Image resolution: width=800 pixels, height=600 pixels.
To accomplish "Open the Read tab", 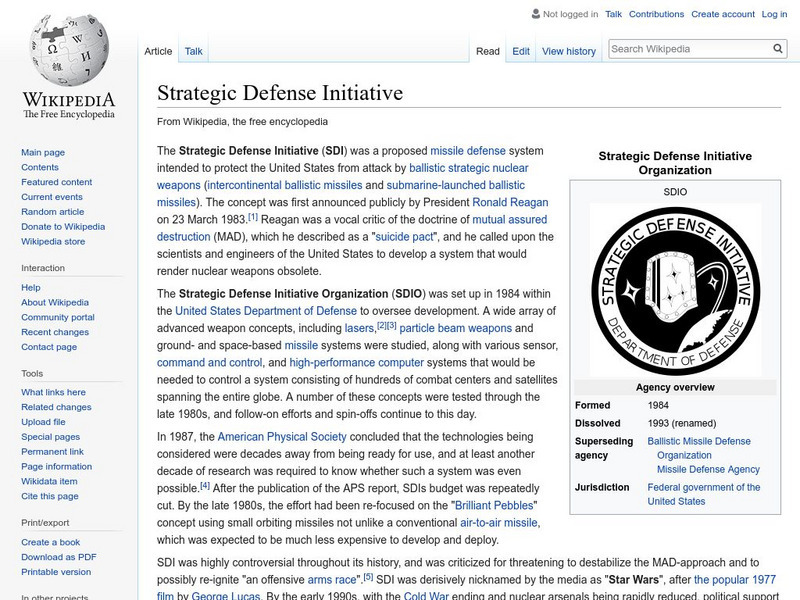I will [487, 51].
